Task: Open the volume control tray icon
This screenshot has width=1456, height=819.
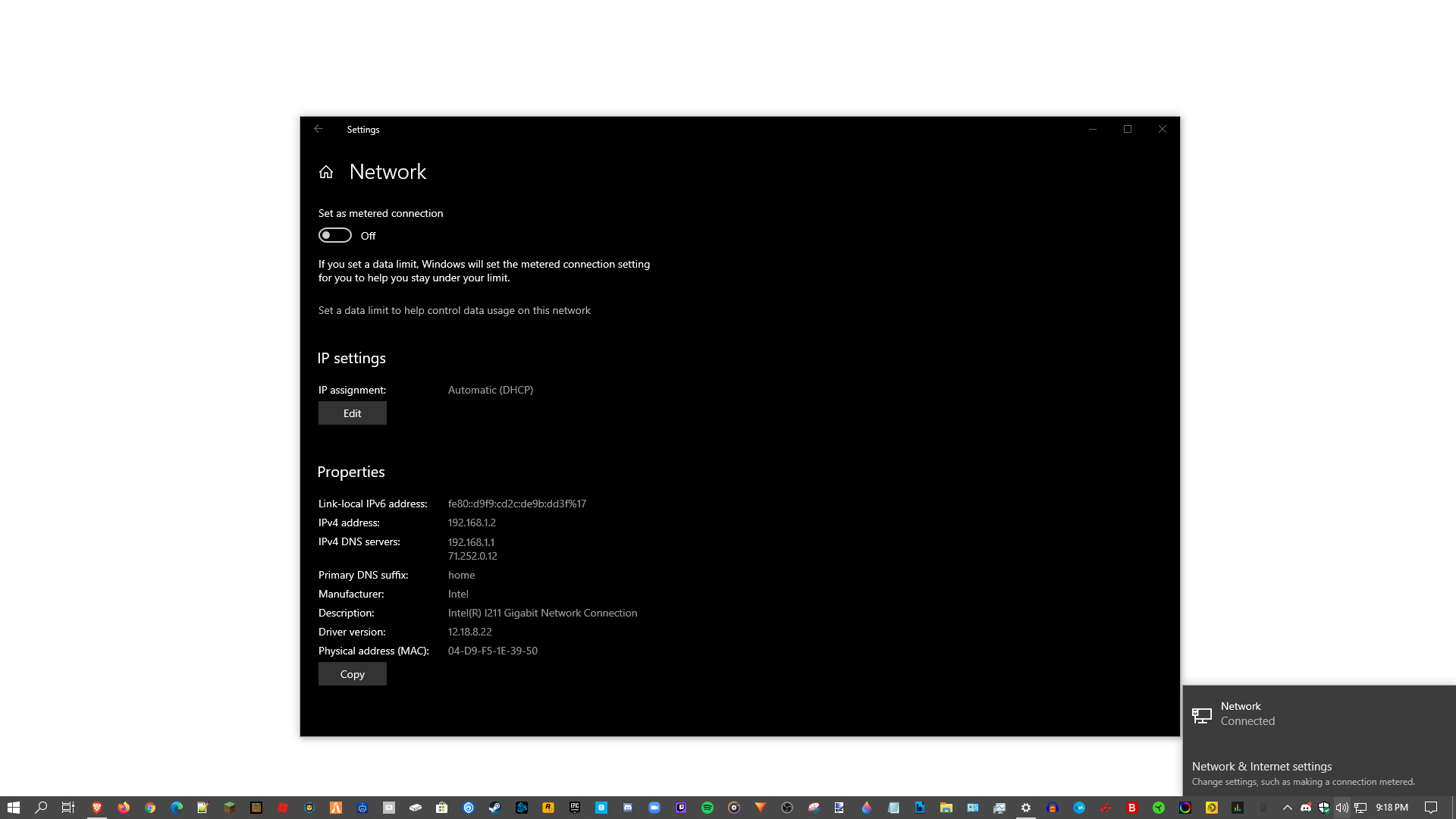Action: pyautogui.click(x=1341, y=808)
